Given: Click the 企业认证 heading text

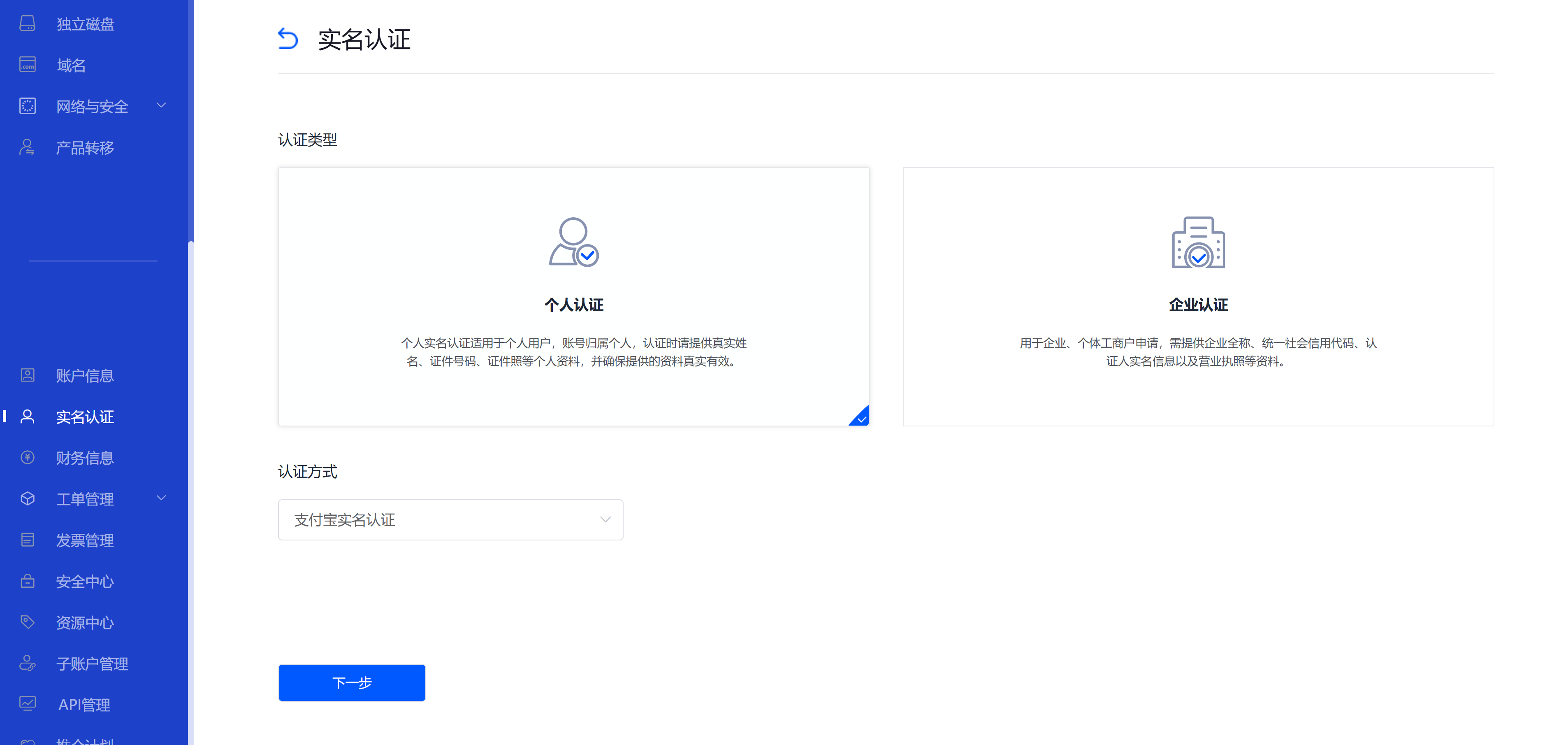Looking at the screenshot, I should point(1198,305).
